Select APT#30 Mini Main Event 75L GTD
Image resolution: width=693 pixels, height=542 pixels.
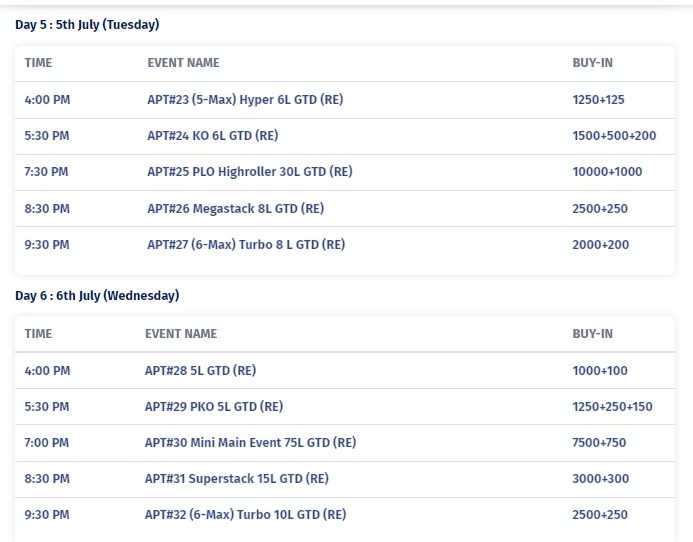[251, 443]
